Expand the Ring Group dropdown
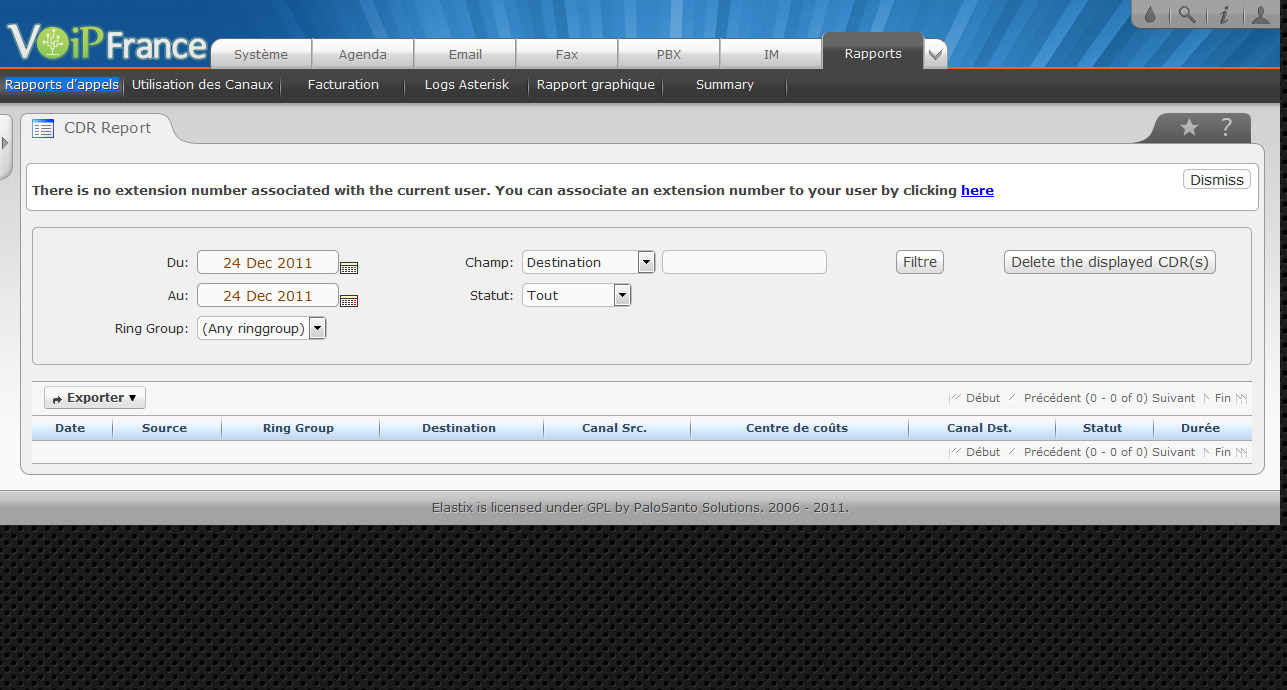 point(317,328)
